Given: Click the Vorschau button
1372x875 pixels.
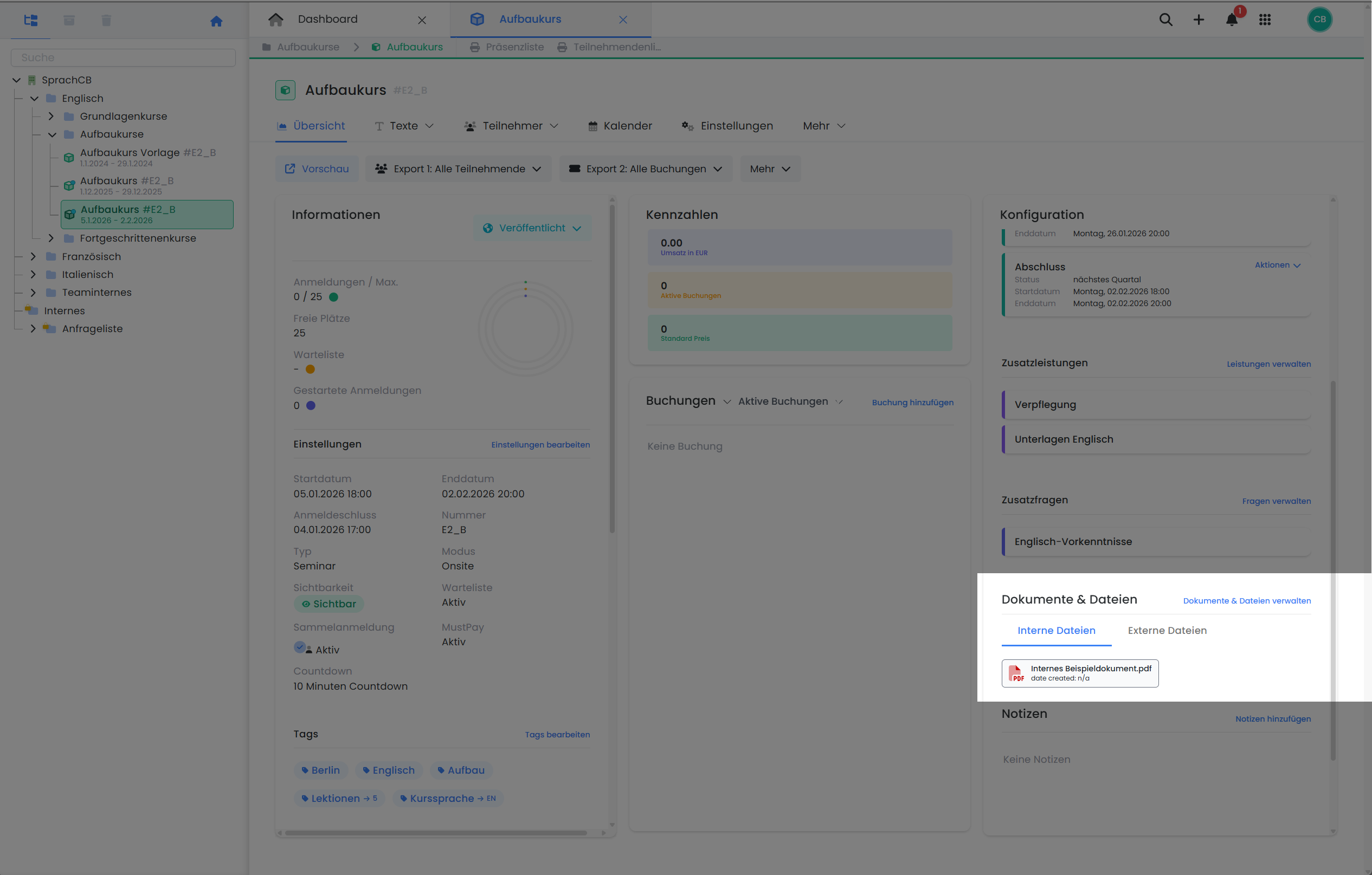Looking at the screenshot, I should (x=317, y=169).
